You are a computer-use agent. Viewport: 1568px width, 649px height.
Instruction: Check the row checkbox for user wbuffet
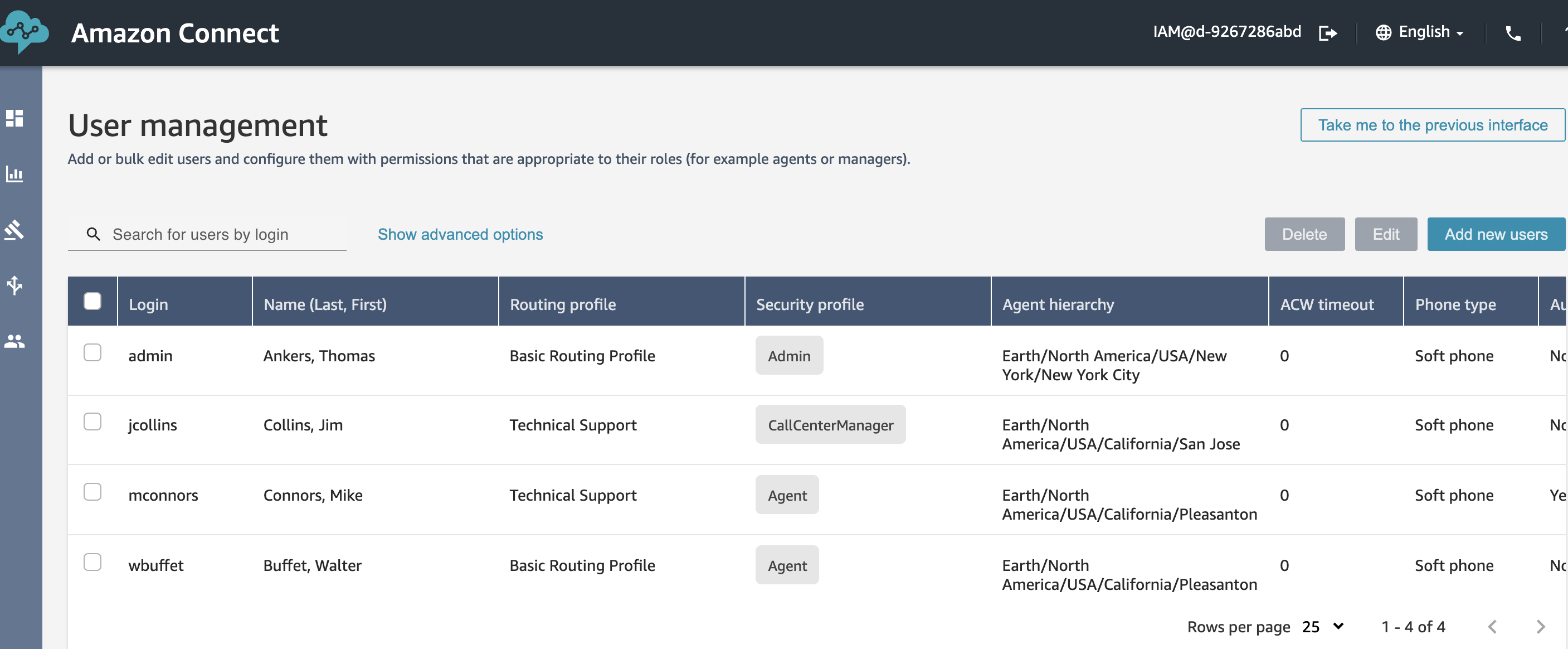point(92,562)
